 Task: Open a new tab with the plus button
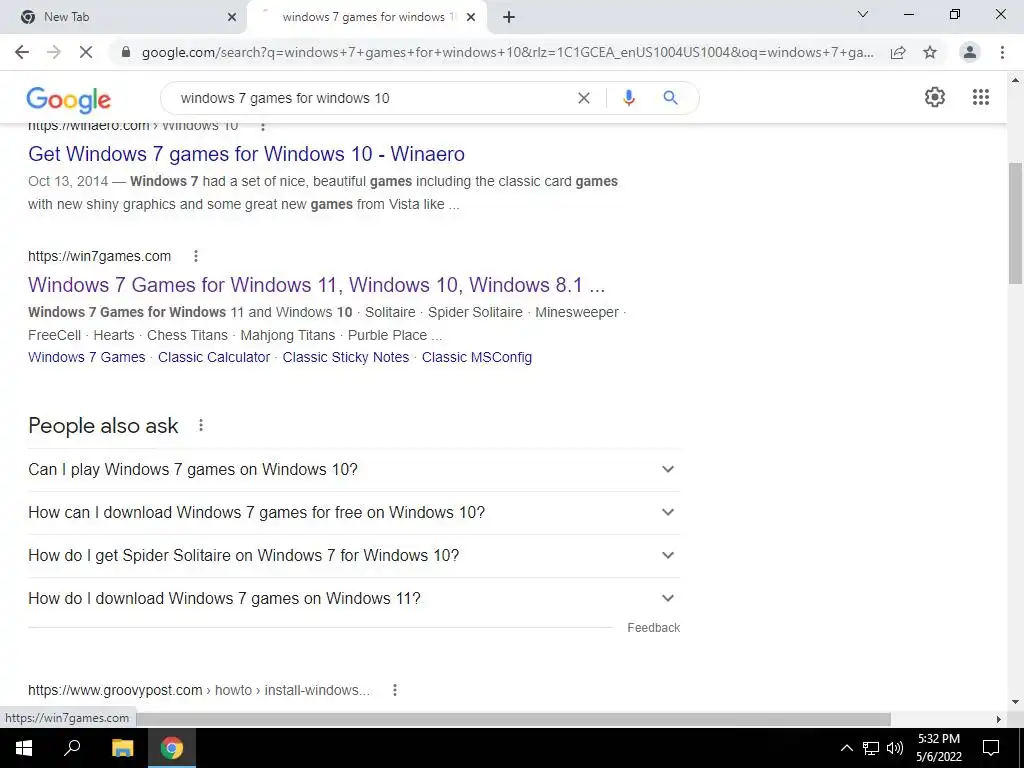(509, 17)
